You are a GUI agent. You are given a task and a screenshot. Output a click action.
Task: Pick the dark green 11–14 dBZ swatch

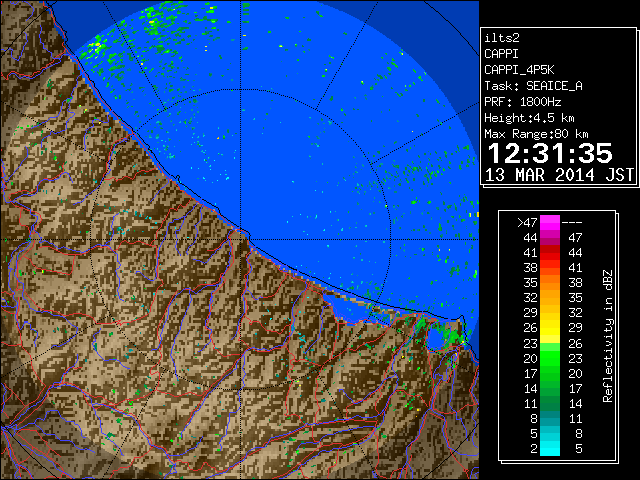[x=550, y=403]
